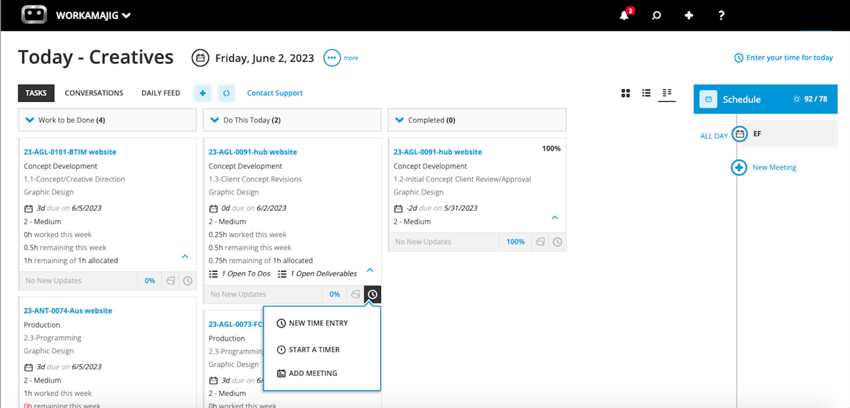Click the search magnifier in top bar
This screenshot has width=850, height=408.
pyautogui.click(x=656, y=16)
